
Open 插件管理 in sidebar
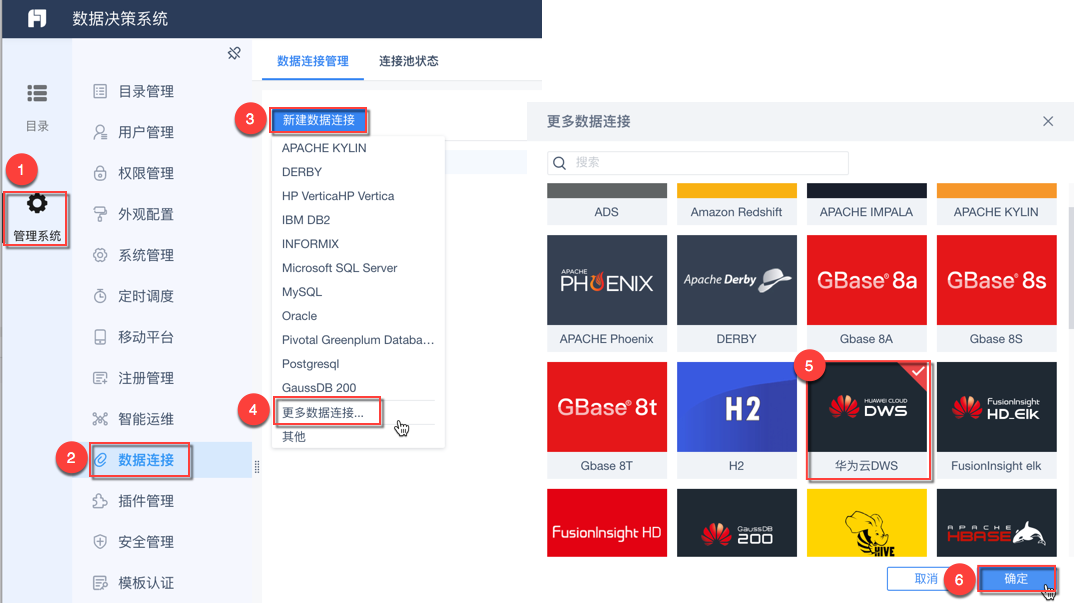(146, 501)
